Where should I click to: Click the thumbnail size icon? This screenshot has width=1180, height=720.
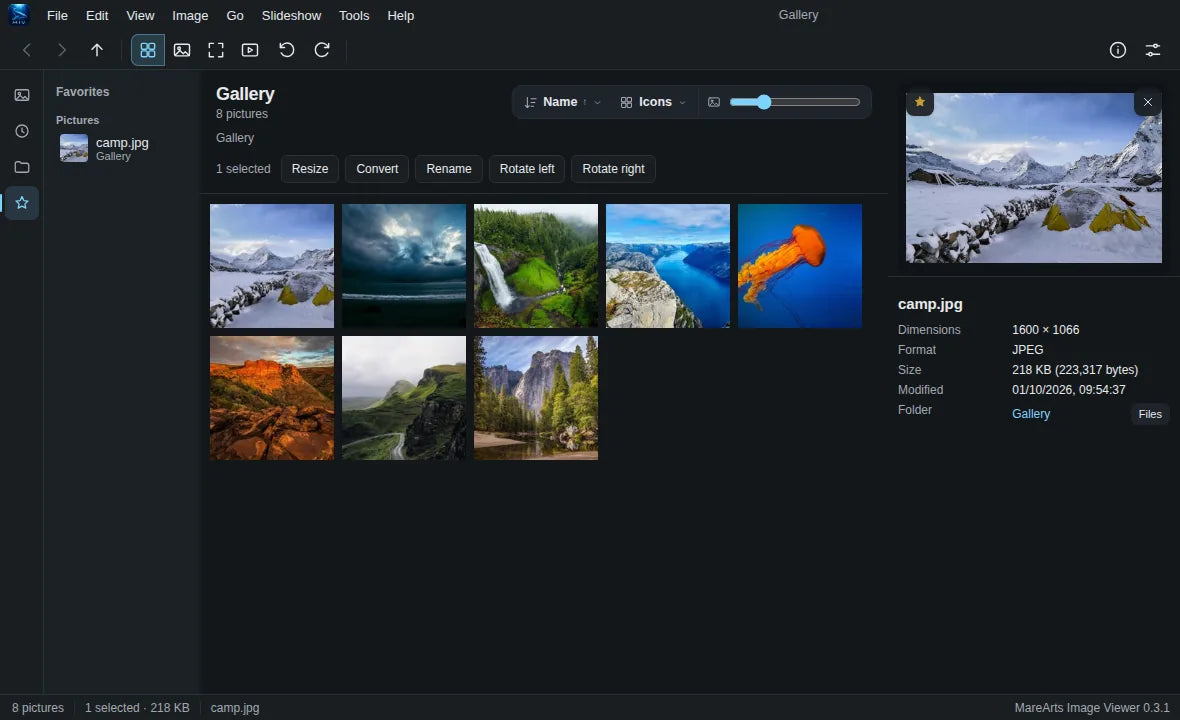point(713,102)
